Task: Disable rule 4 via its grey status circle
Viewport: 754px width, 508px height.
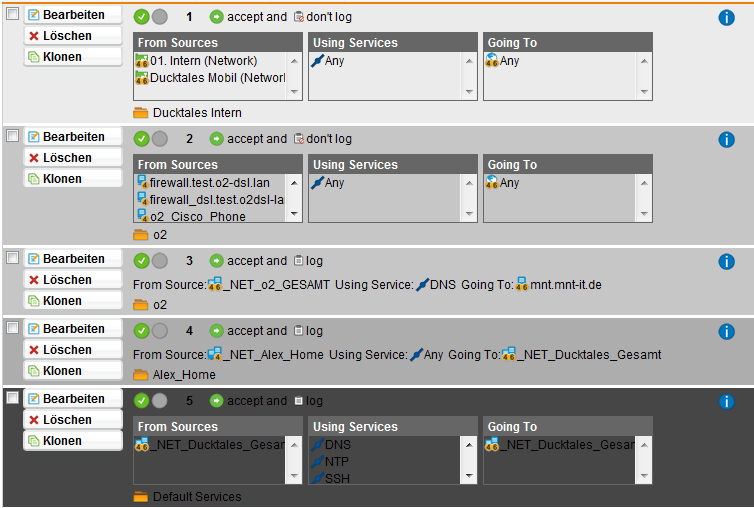Action: click(x=160, y=331)
